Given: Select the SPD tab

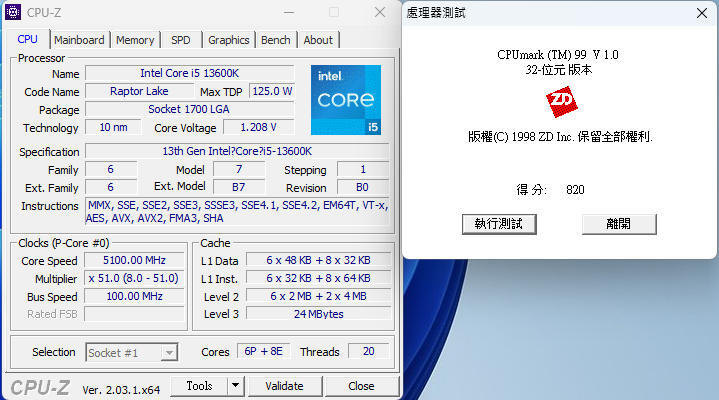Looking at the screenshot, I should [x=181, y=40].
